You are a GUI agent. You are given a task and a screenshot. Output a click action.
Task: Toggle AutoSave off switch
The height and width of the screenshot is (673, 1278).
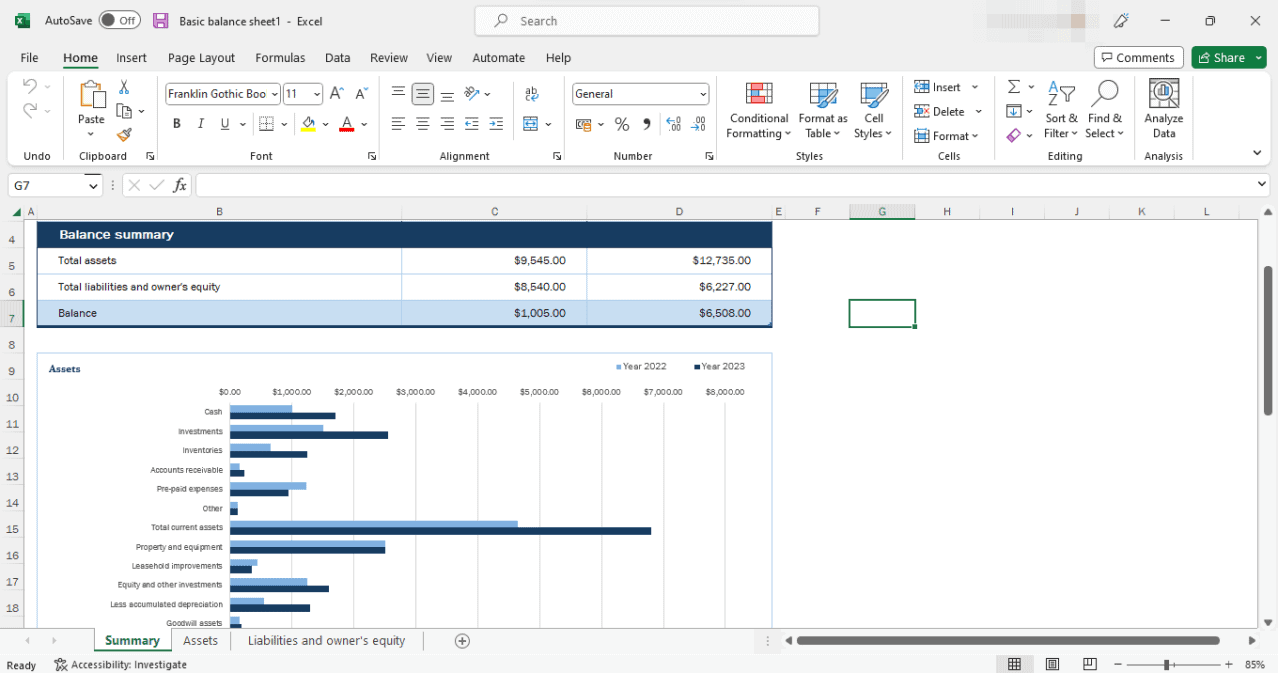click(x=117, y=19)
